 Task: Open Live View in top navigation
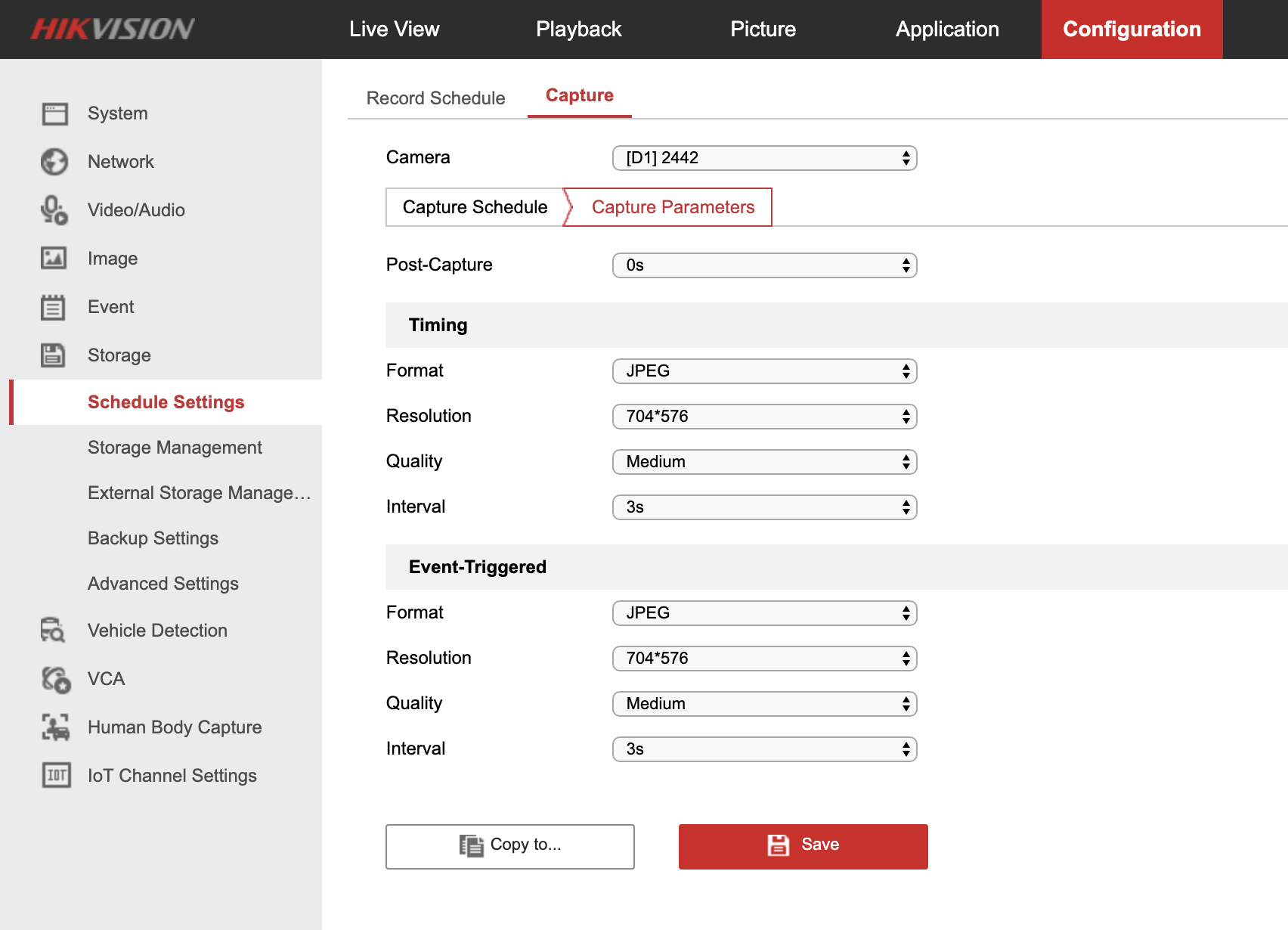point(394,29)
